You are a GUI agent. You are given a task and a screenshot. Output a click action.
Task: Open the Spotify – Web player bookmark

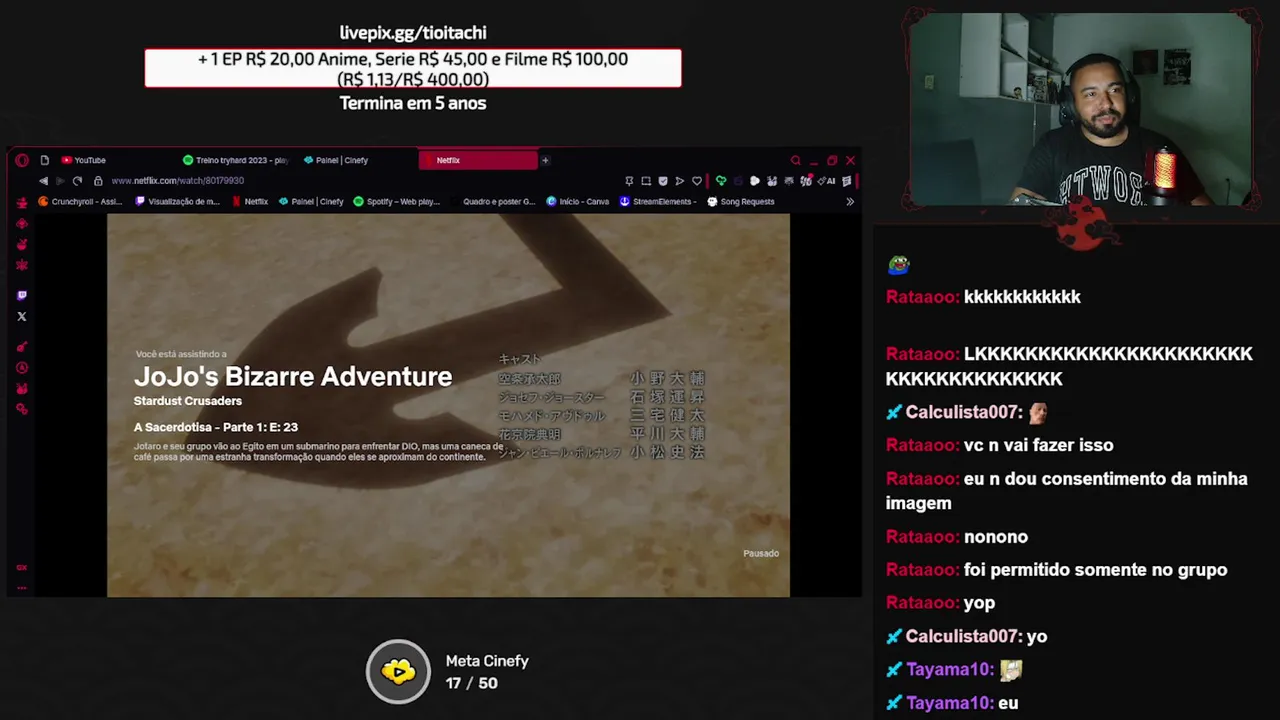[397, 201]
